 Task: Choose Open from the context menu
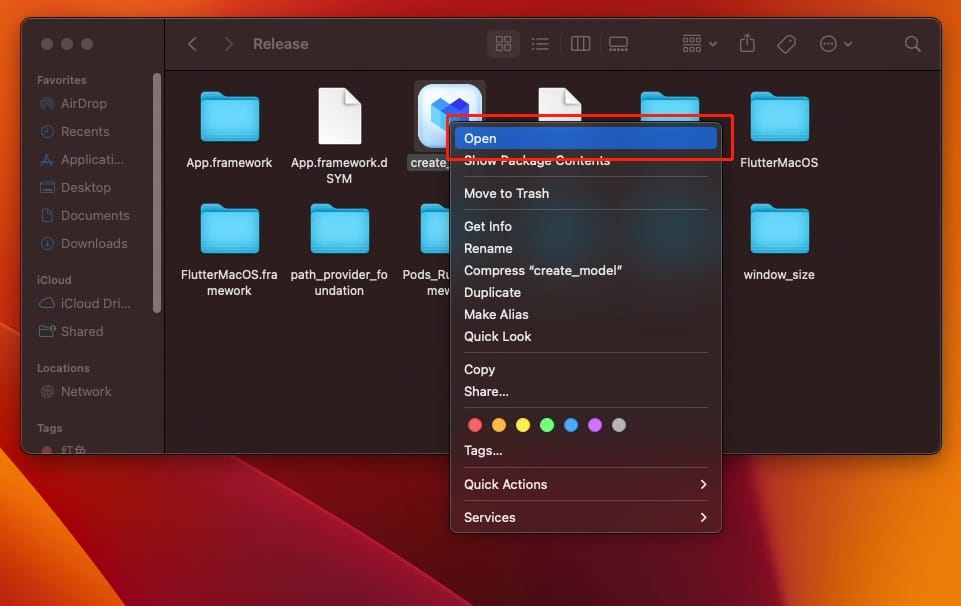coord(585,139)
